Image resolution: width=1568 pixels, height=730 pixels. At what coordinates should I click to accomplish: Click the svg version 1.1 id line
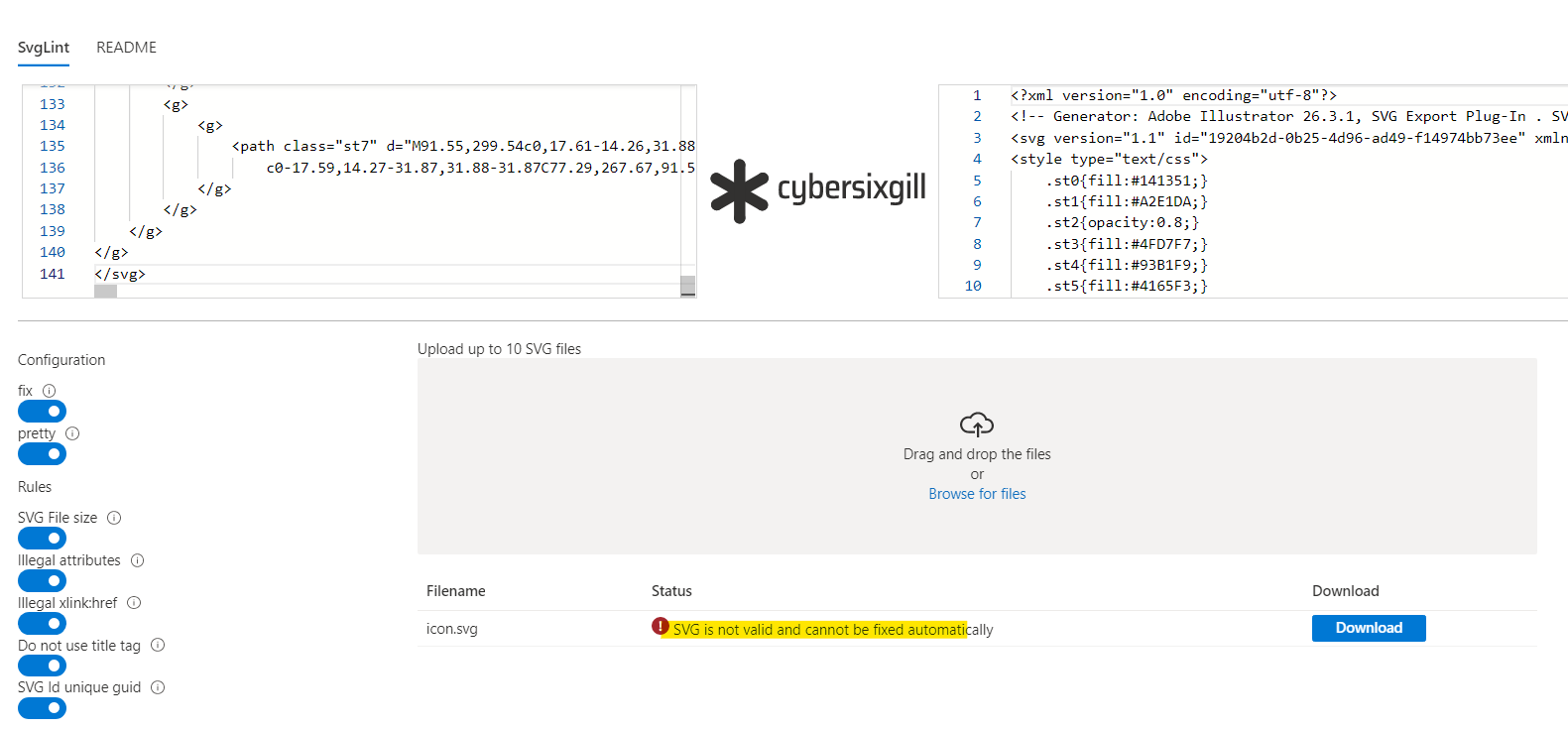pos(1289,138)
